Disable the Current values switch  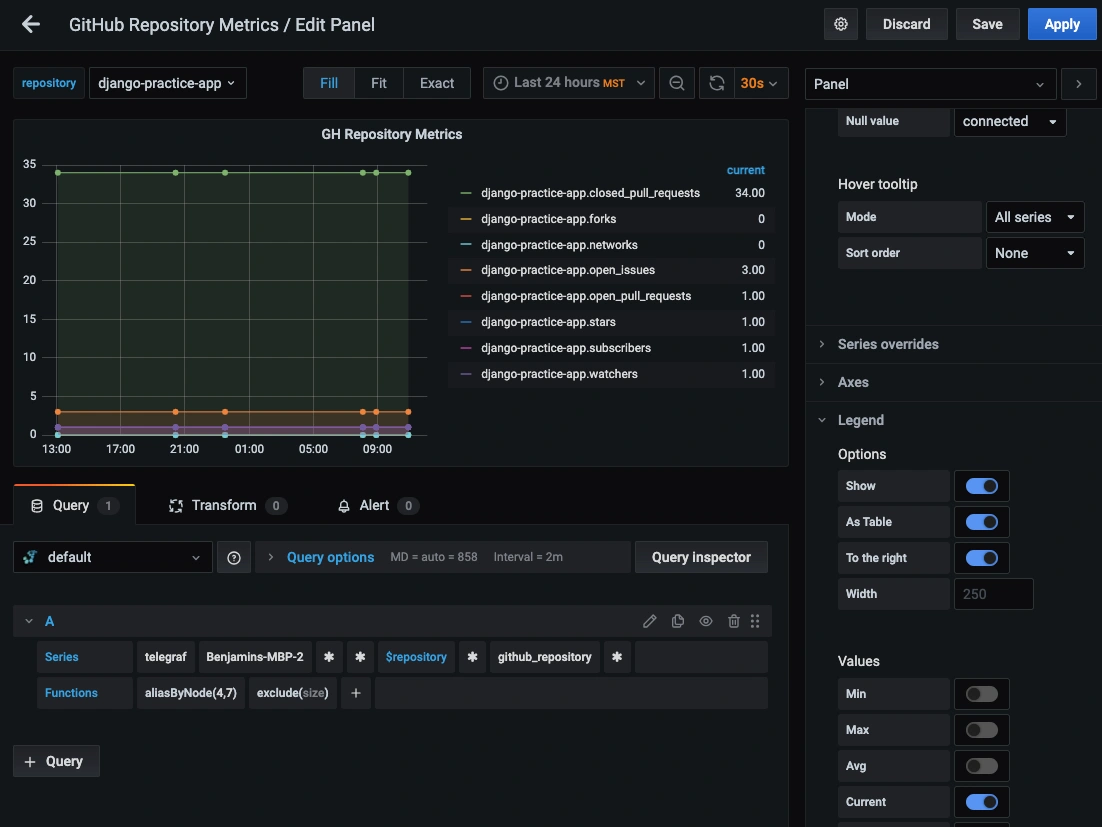tap(982, 802)
